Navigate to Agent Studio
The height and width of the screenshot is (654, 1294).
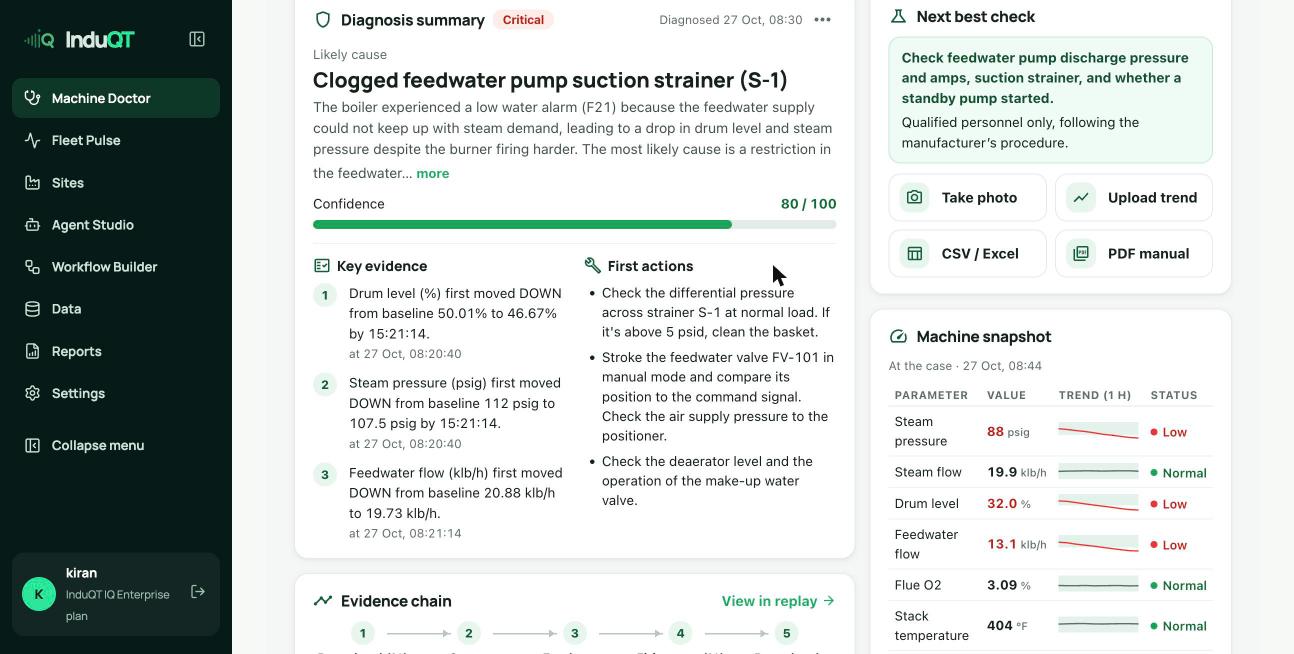[116, 225]
